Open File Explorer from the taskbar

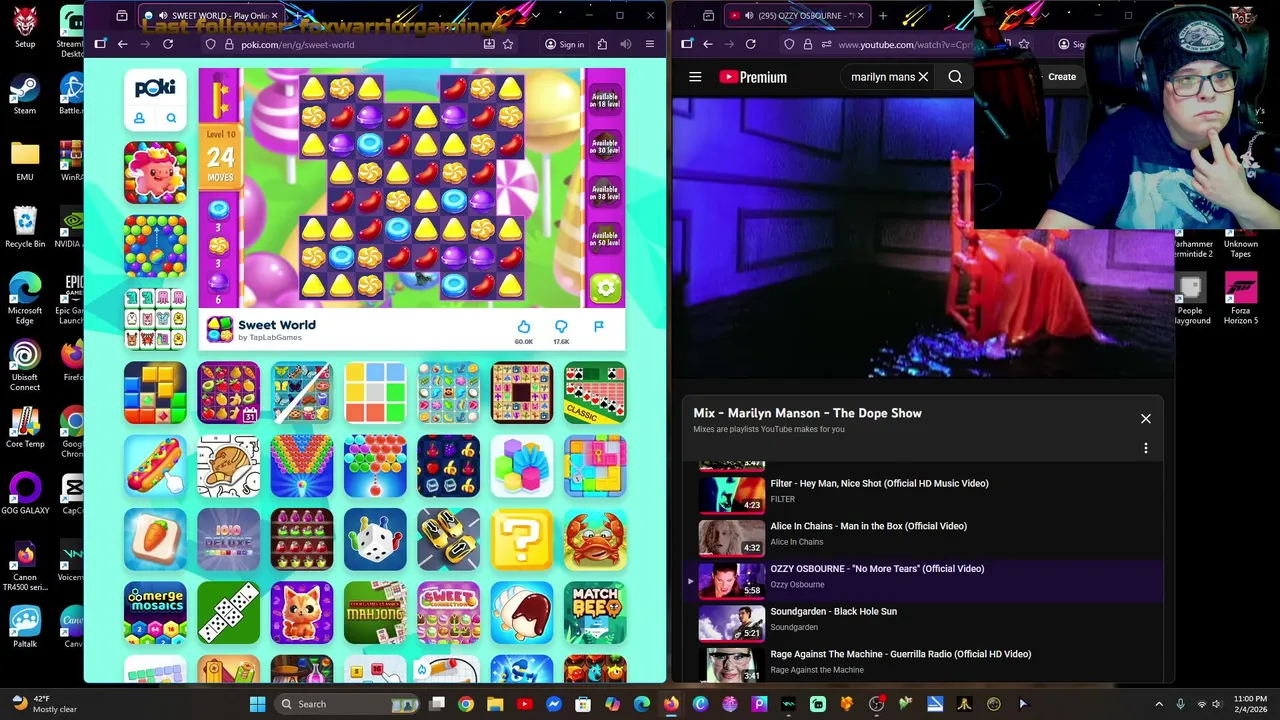pyautogui.click(x=495, y=704)
